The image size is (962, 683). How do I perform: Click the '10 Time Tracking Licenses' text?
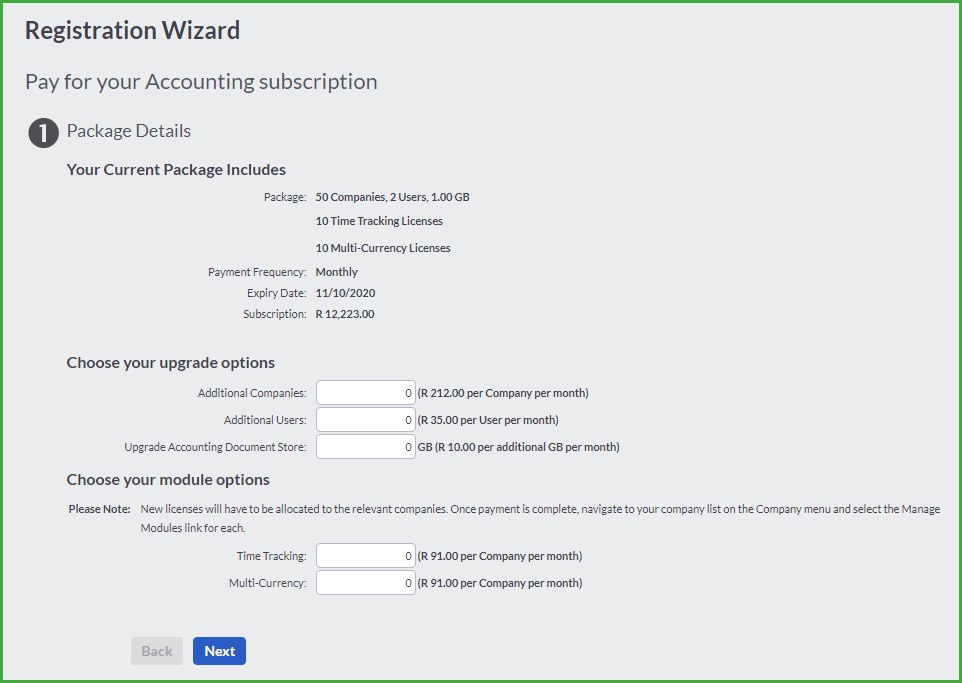click(379, 221)
